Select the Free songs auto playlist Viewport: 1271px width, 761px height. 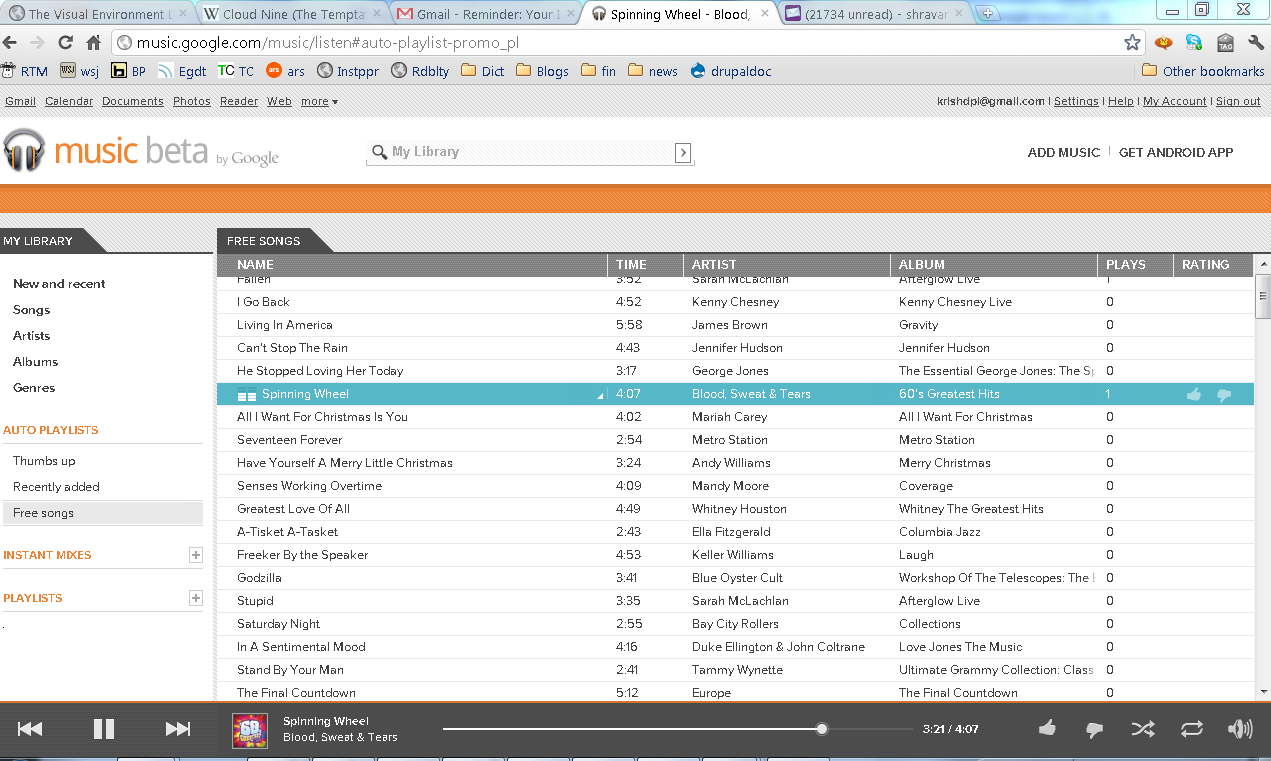(x=102, y=513)
